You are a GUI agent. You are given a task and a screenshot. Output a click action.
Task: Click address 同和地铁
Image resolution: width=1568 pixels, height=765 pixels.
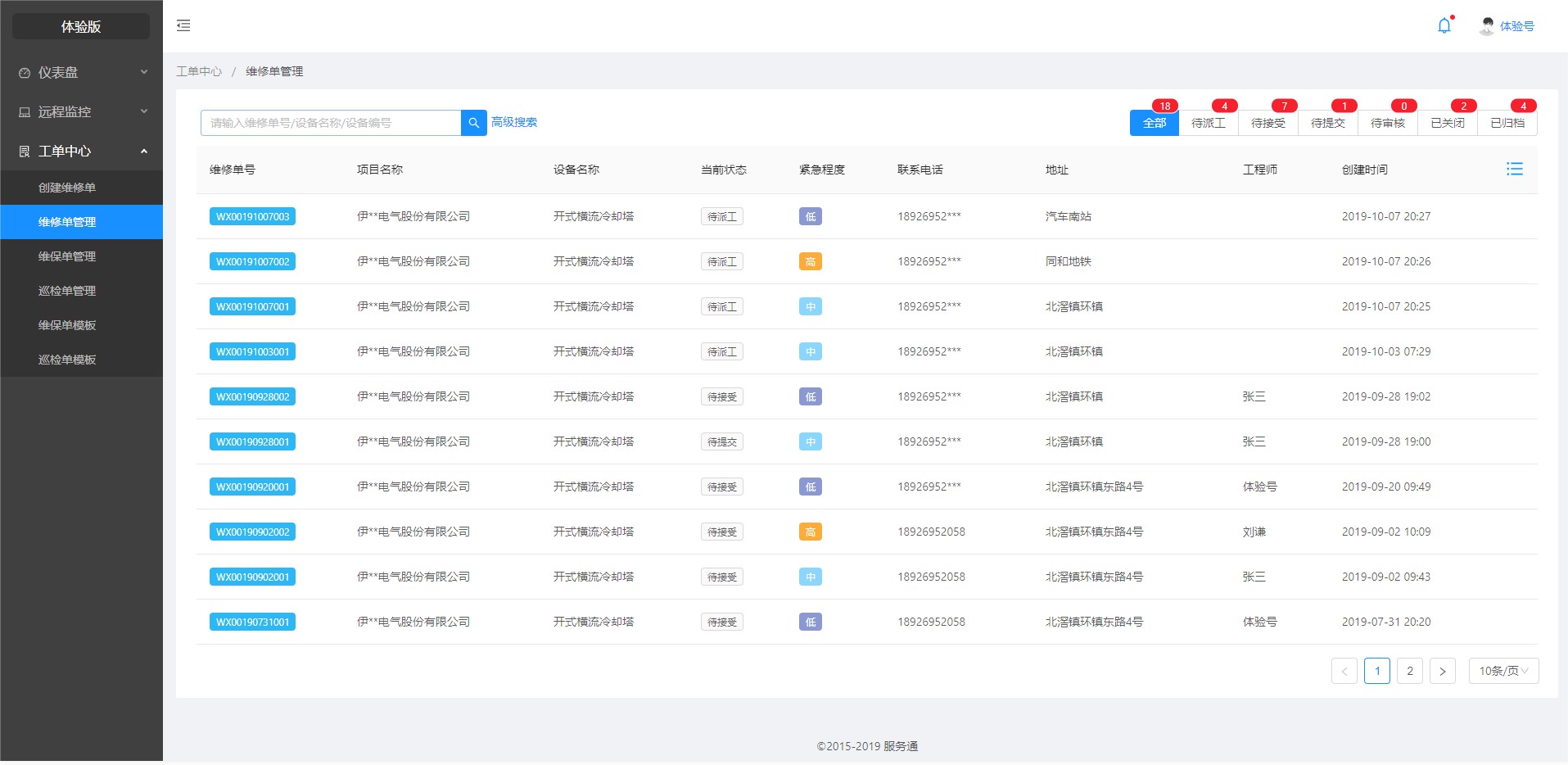[x=1069, y=261]
